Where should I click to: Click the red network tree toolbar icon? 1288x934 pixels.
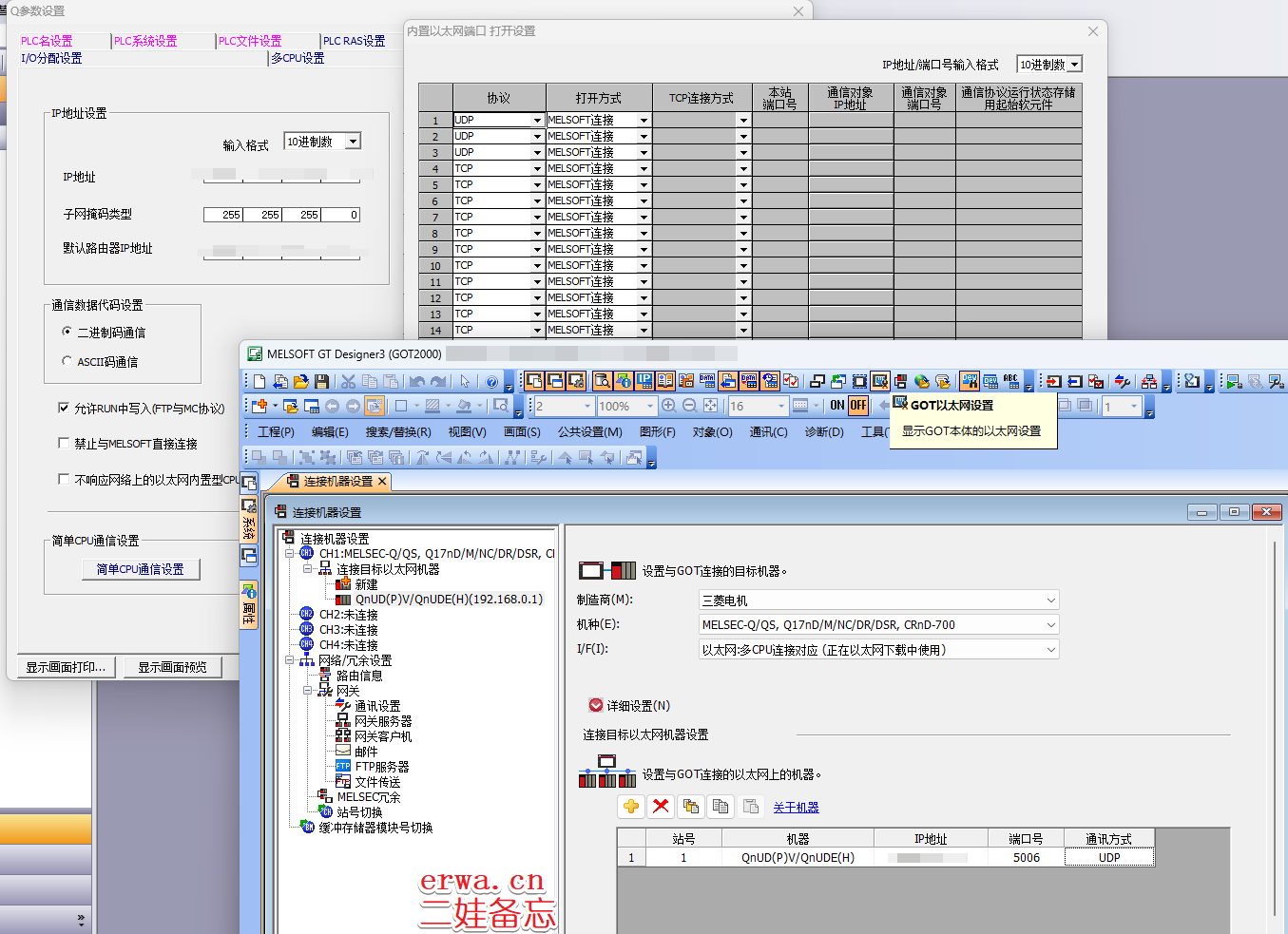1149,381
